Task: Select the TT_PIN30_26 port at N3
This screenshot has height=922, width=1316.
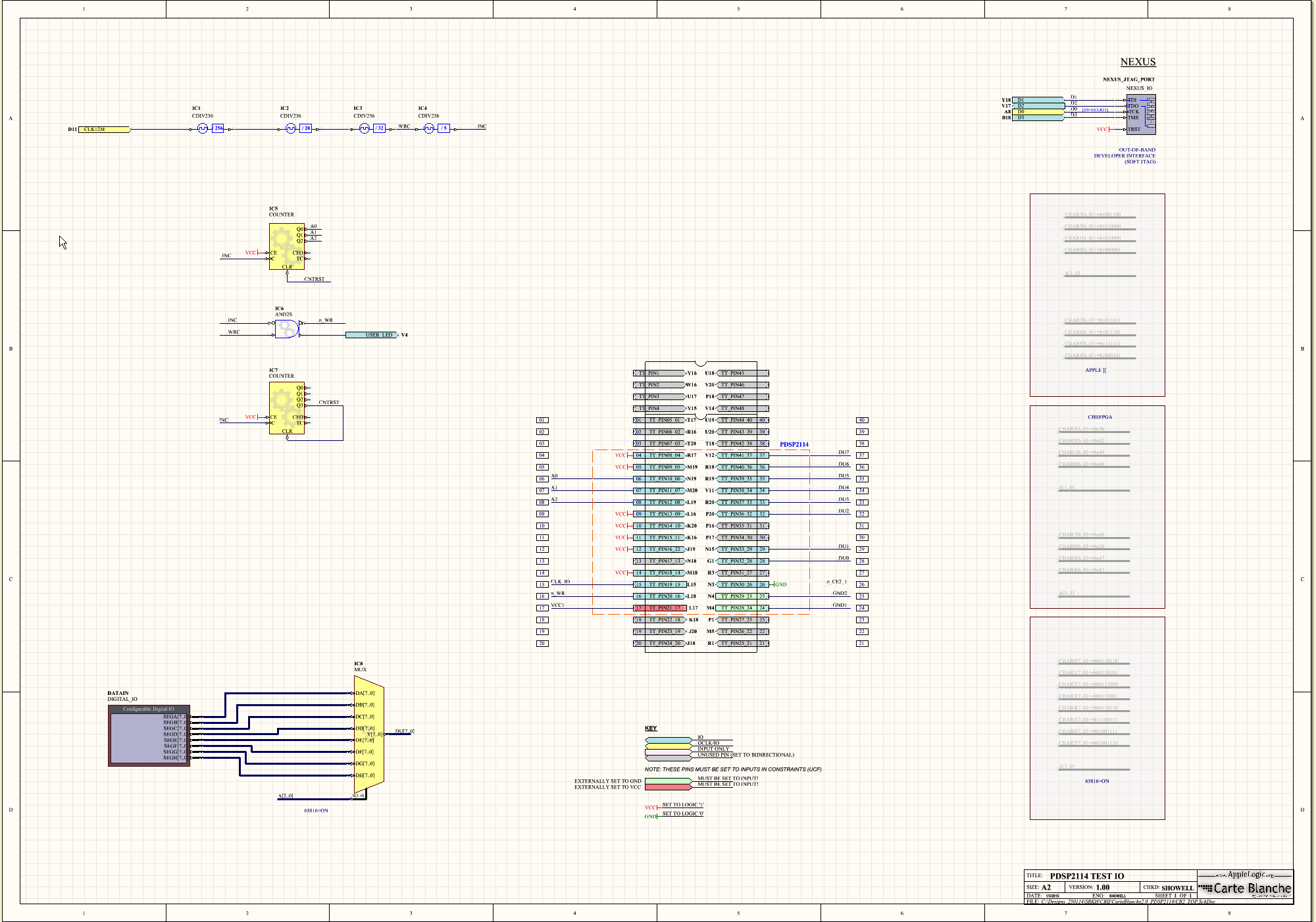Action: point(742,584)
